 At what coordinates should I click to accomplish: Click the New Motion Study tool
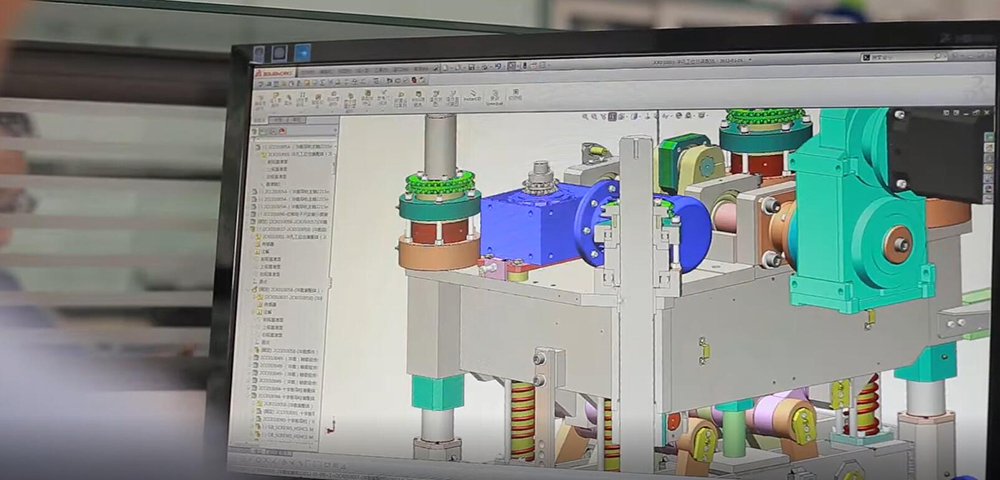(401, 99)
